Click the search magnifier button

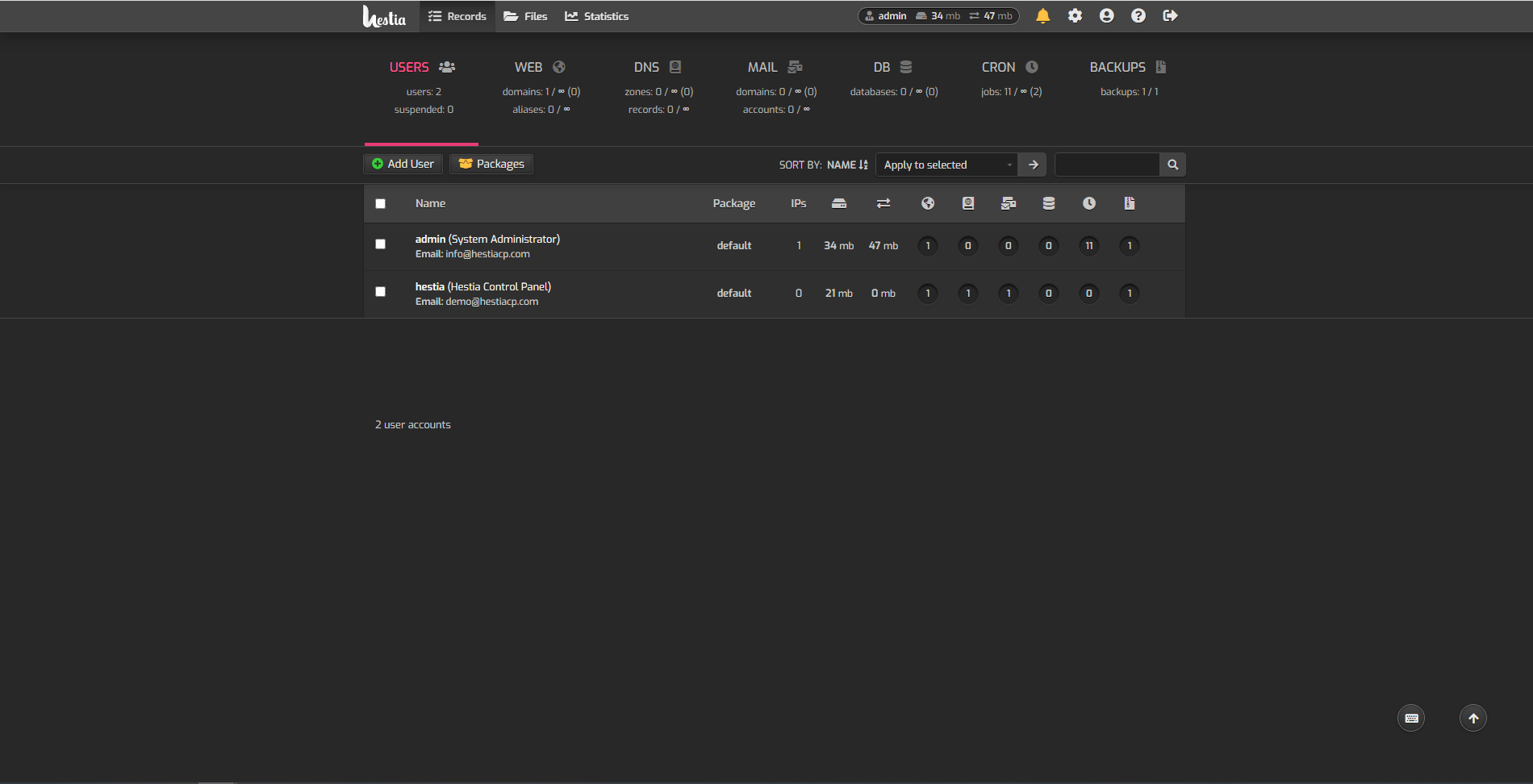tap(1172, 165)
